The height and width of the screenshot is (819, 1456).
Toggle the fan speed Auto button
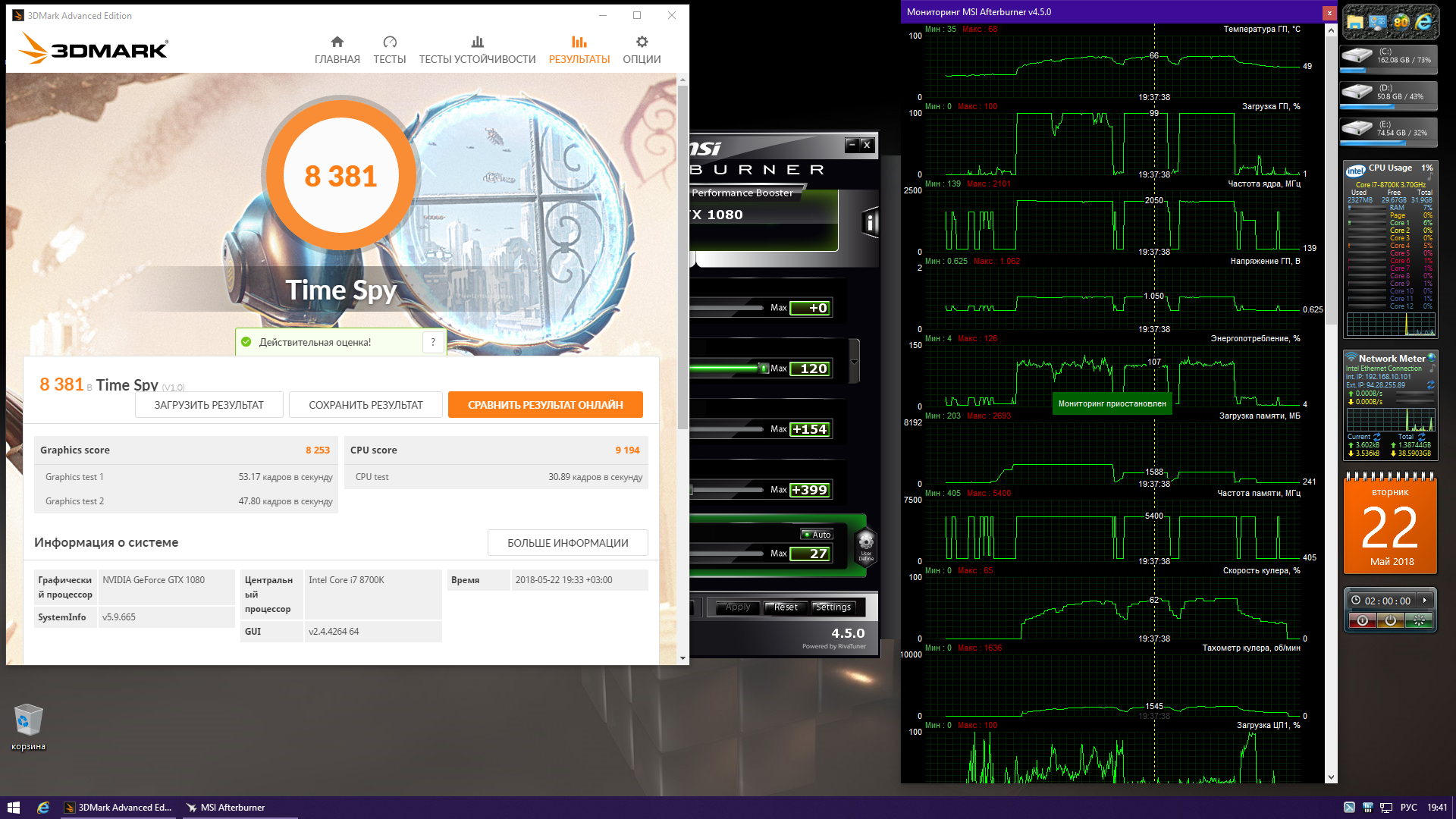click(817, 535)
